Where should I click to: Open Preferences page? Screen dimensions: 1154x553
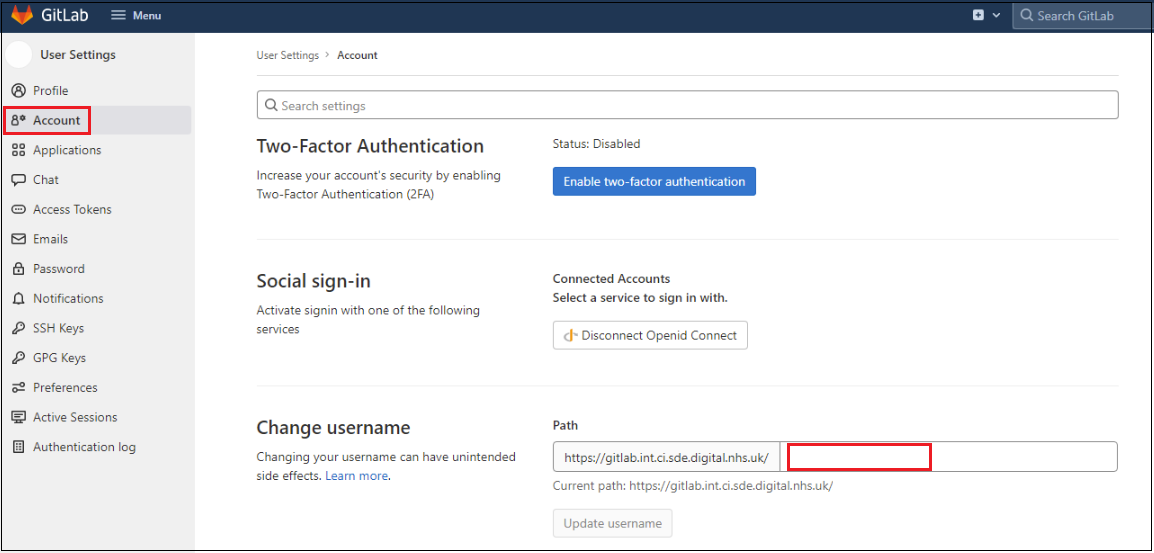coord(65,387)
